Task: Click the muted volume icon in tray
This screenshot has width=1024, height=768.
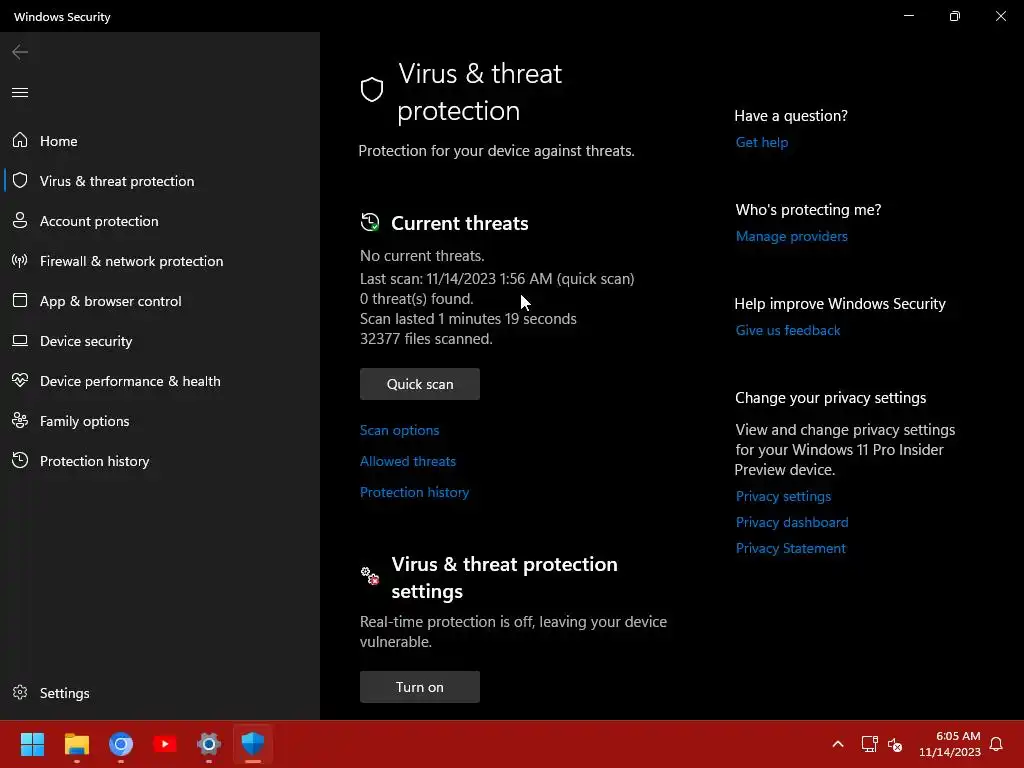Action: (x=895, y=744)
